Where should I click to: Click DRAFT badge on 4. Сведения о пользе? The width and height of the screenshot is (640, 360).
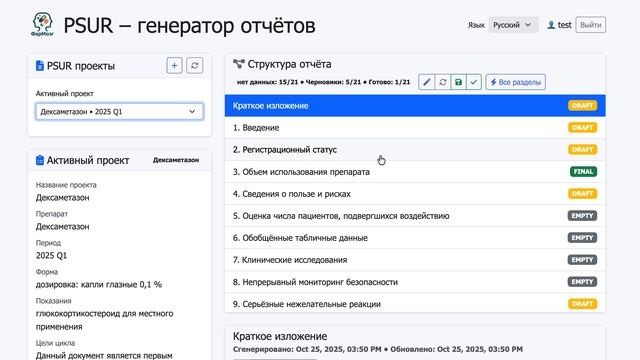[x=582, y=194]
